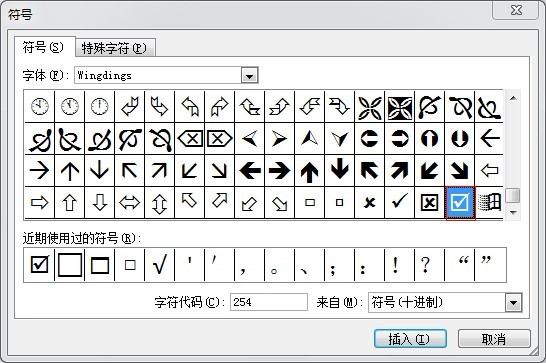
Task: Open the 来自 符号(十进制) dropdown
Action: [x=514, y=302]
